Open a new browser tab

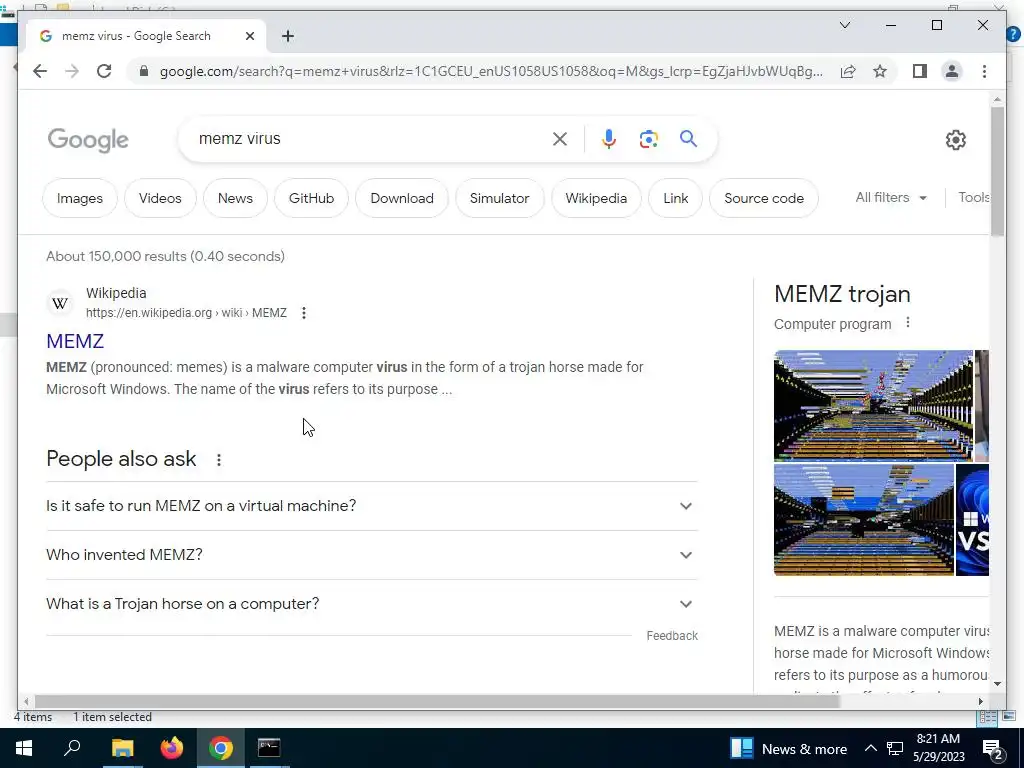coord(288,36)
